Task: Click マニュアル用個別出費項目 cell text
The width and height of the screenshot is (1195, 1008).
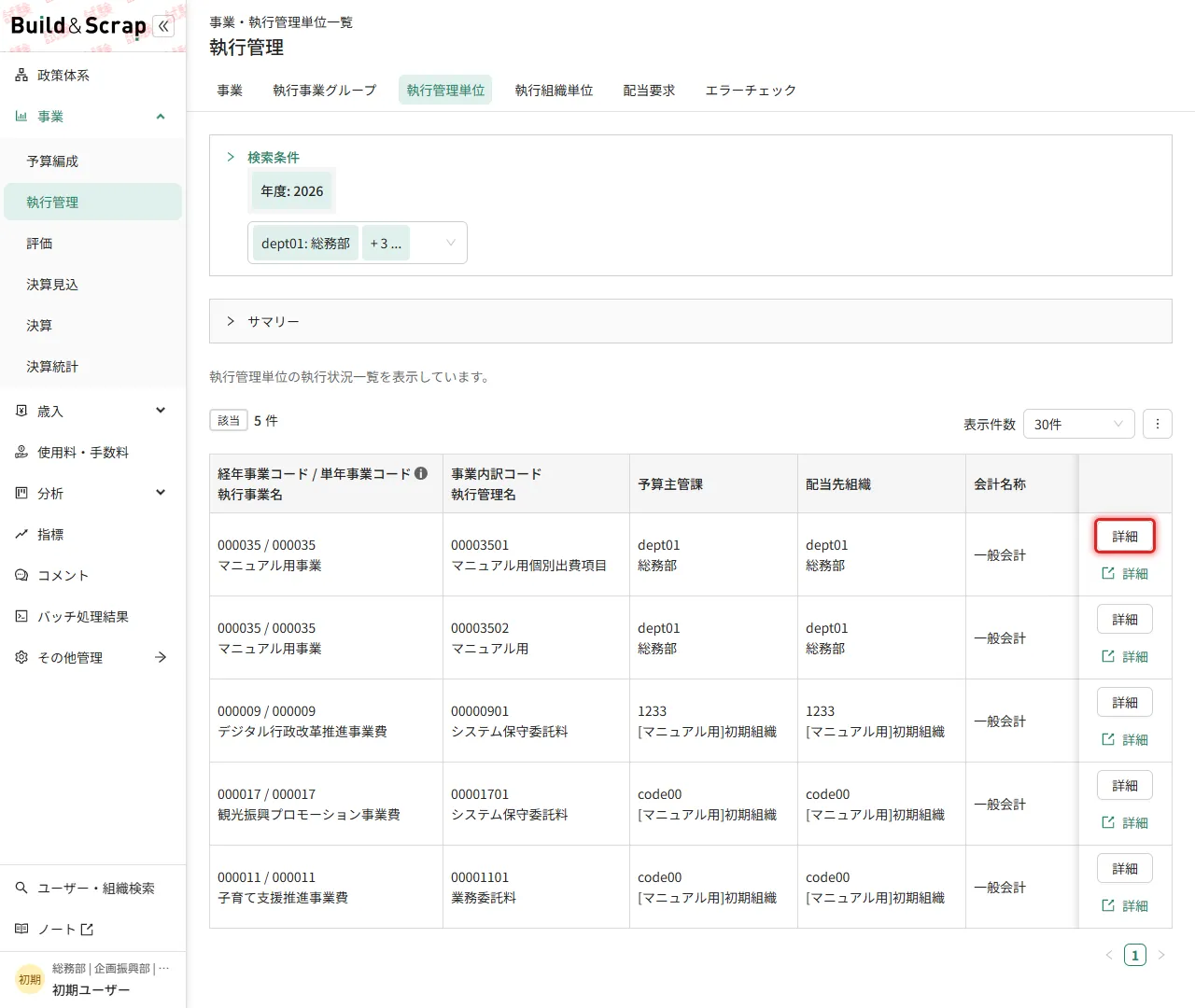Action: click(528, 566)
